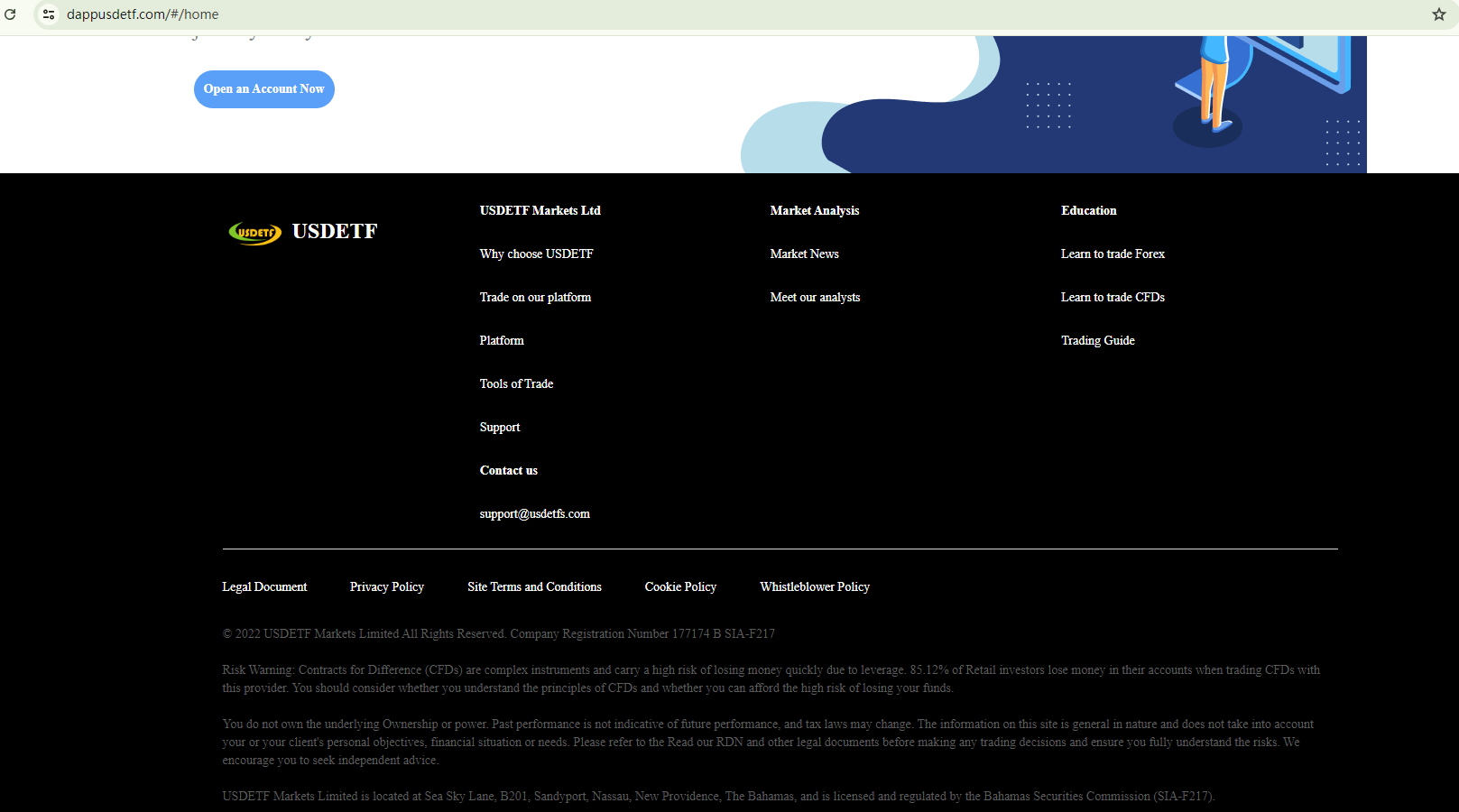Click the Education column heading
This screenshot has height=812, width=1459.
(x=1089, y=211)
